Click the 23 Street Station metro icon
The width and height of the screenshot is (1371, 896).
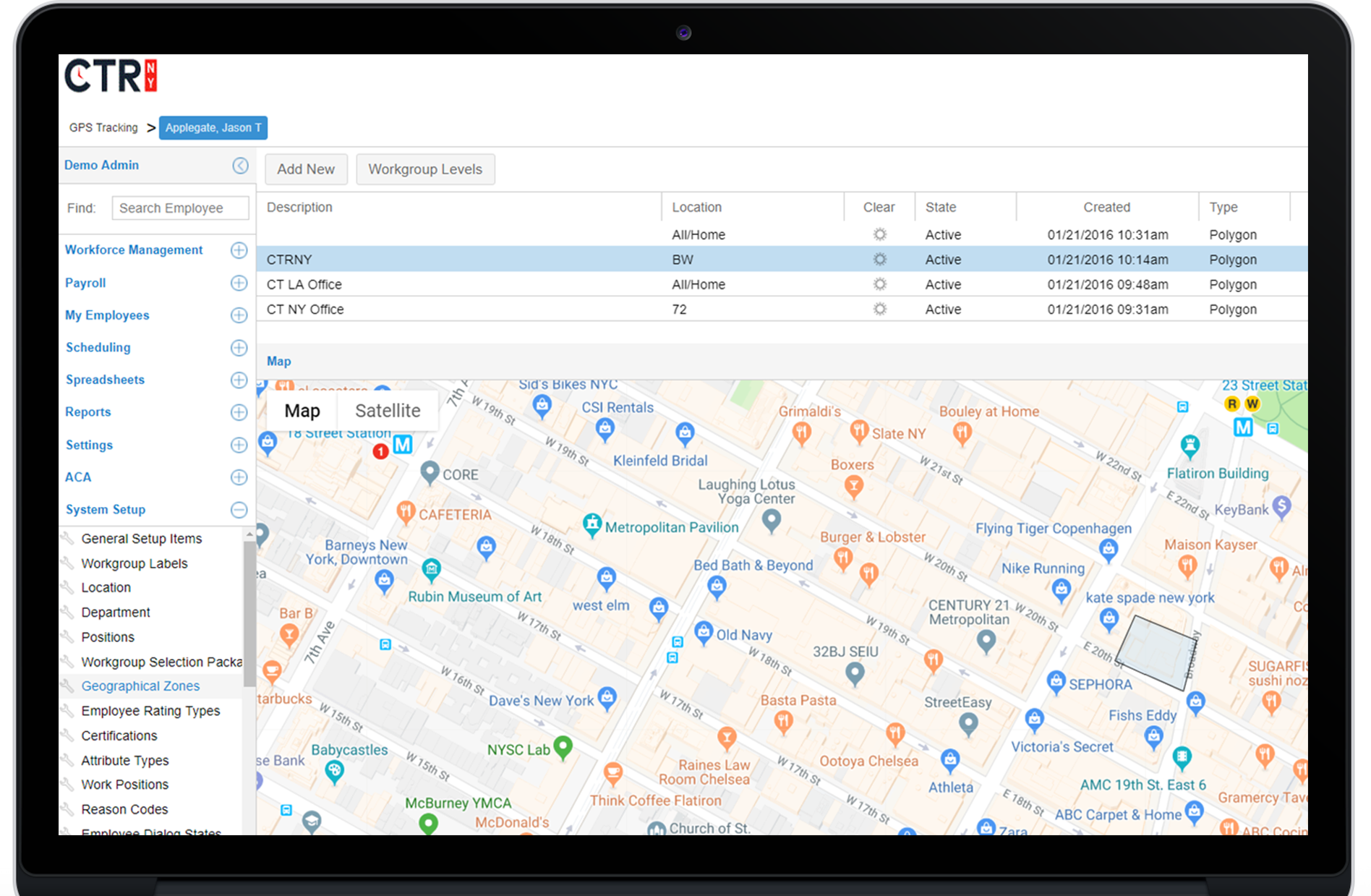pyautogui.click(x=1243, y=427)
